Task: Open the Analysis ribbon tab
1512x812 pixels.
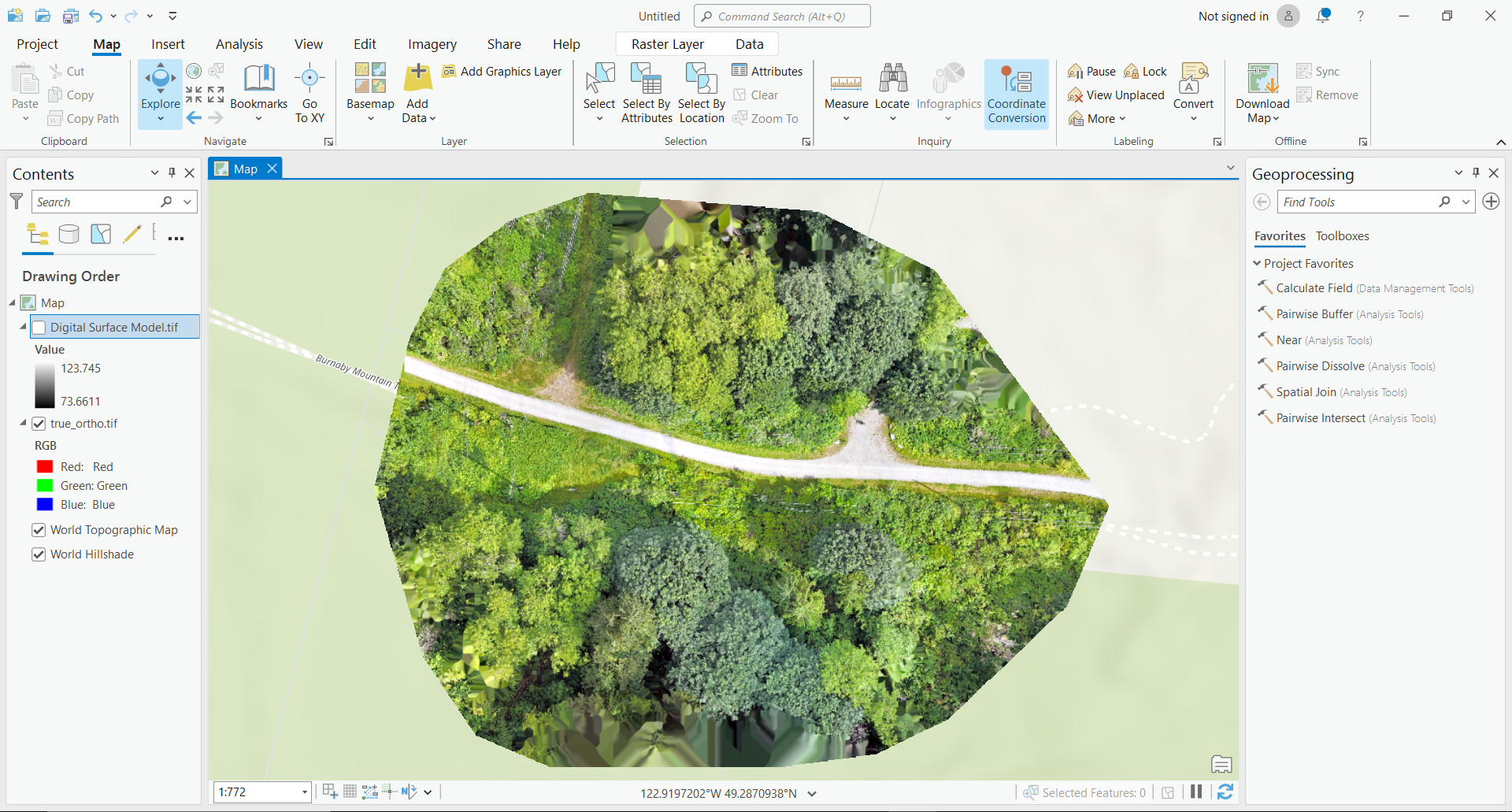Action: tap(239, 44)
